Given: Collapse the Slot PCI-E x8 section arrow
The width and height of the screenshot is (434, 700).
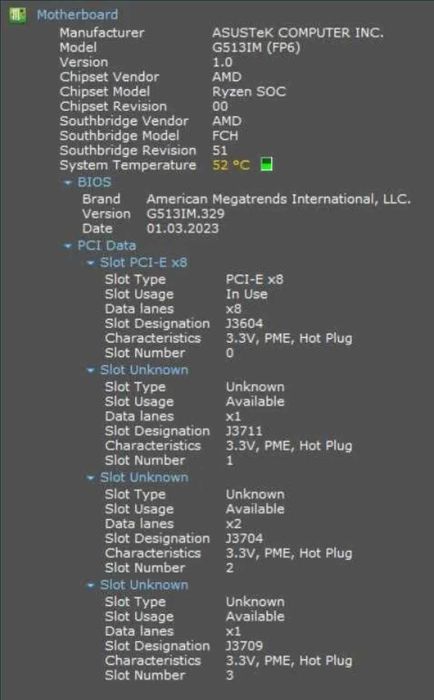Looking at the screenshot, I should tap(90, 263).
